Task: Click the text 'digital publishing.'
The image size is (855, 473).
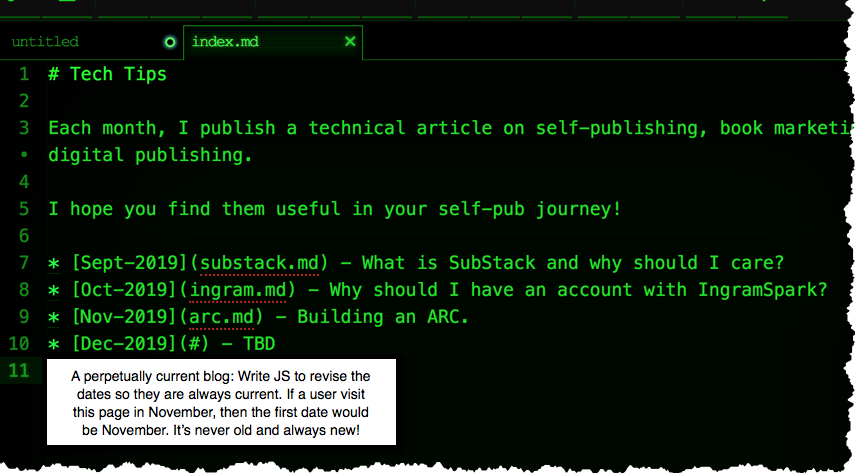Action: click(x=150, y=155)
